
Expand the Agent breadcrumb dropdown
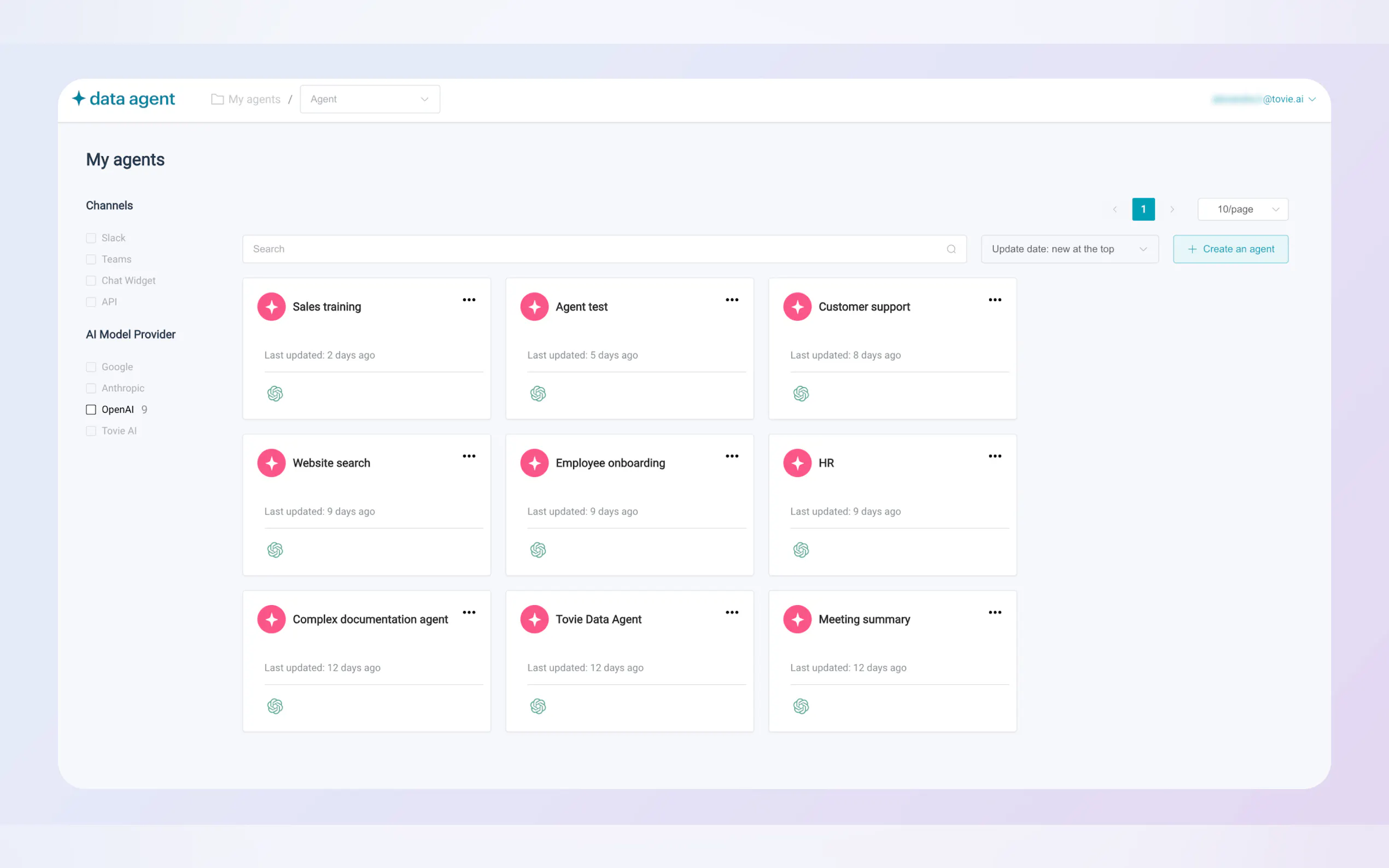tap(369, 99)
